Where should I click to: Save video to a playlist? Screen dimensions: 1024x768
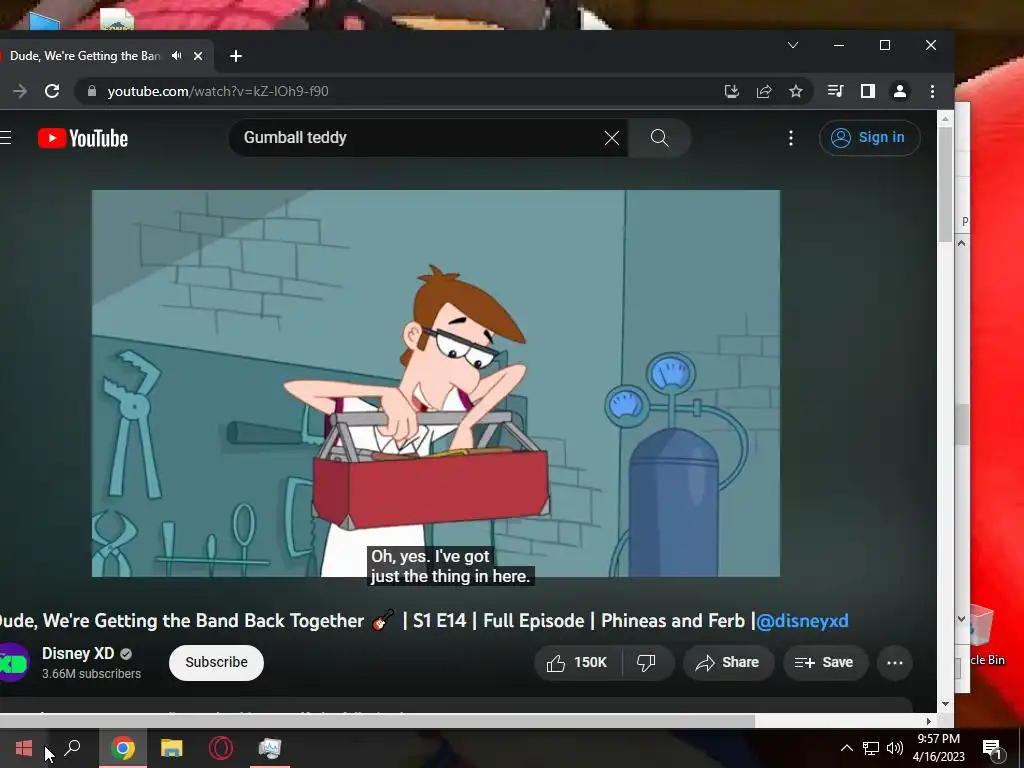point(825,663)
